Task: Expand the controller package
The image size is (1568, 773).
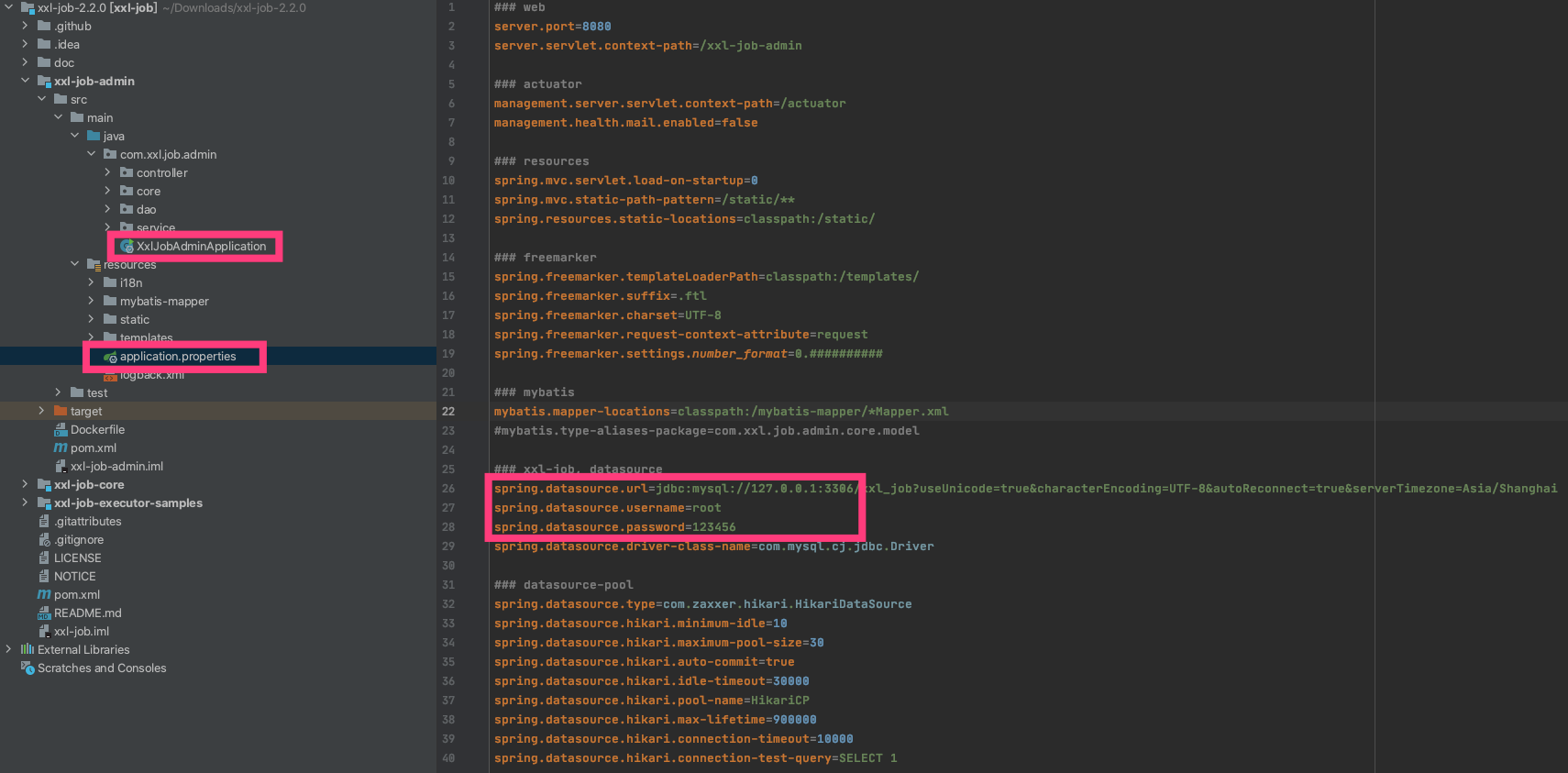Action: point(107,172)
